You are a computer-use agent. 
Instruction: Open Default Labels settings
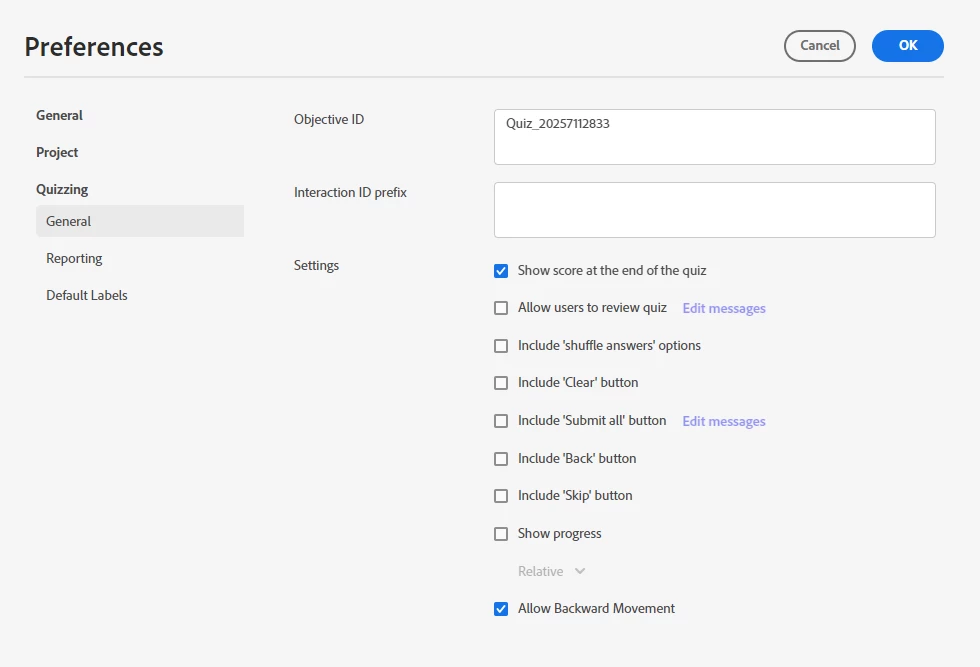[x=87, y=296]
